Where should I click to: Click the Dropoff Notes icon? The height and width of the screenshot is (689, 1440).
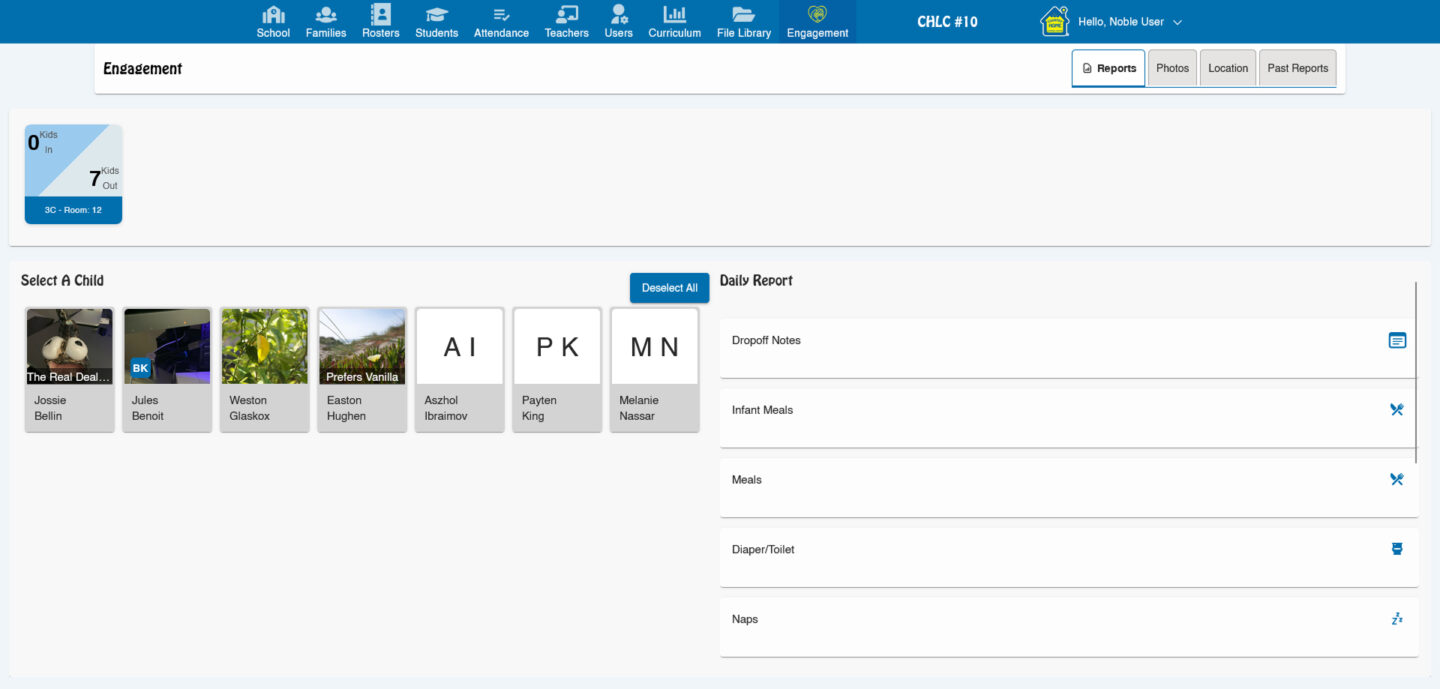[1397, 340]
